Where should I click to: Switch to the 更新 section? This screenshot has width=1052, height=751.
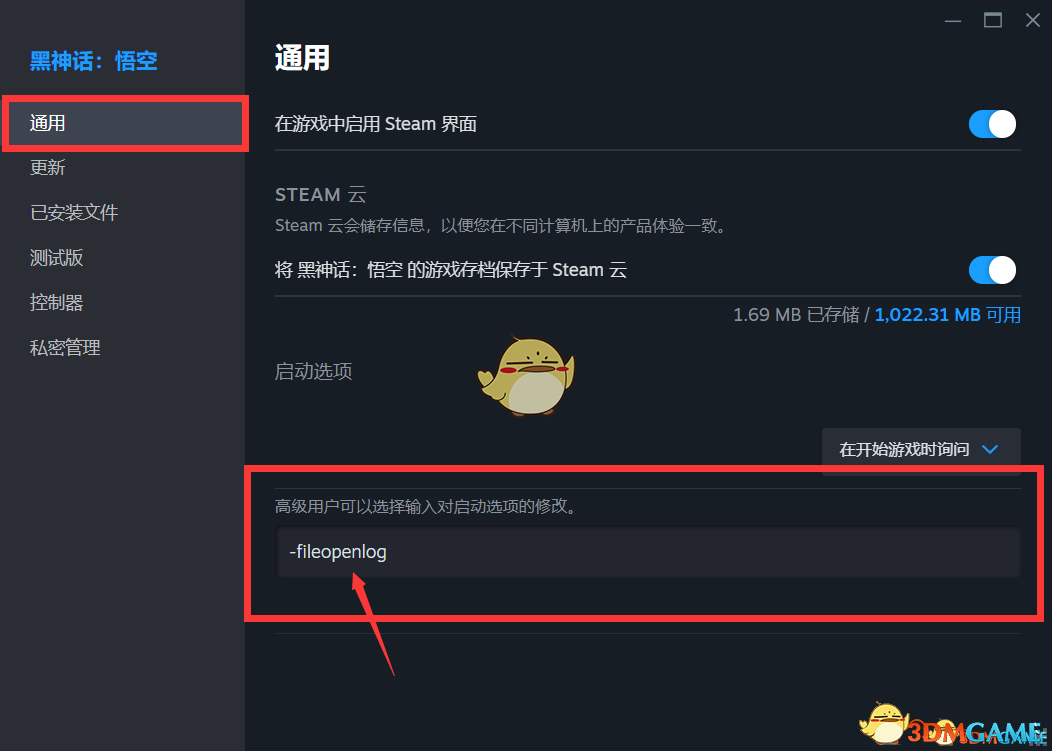click(48, 168)
